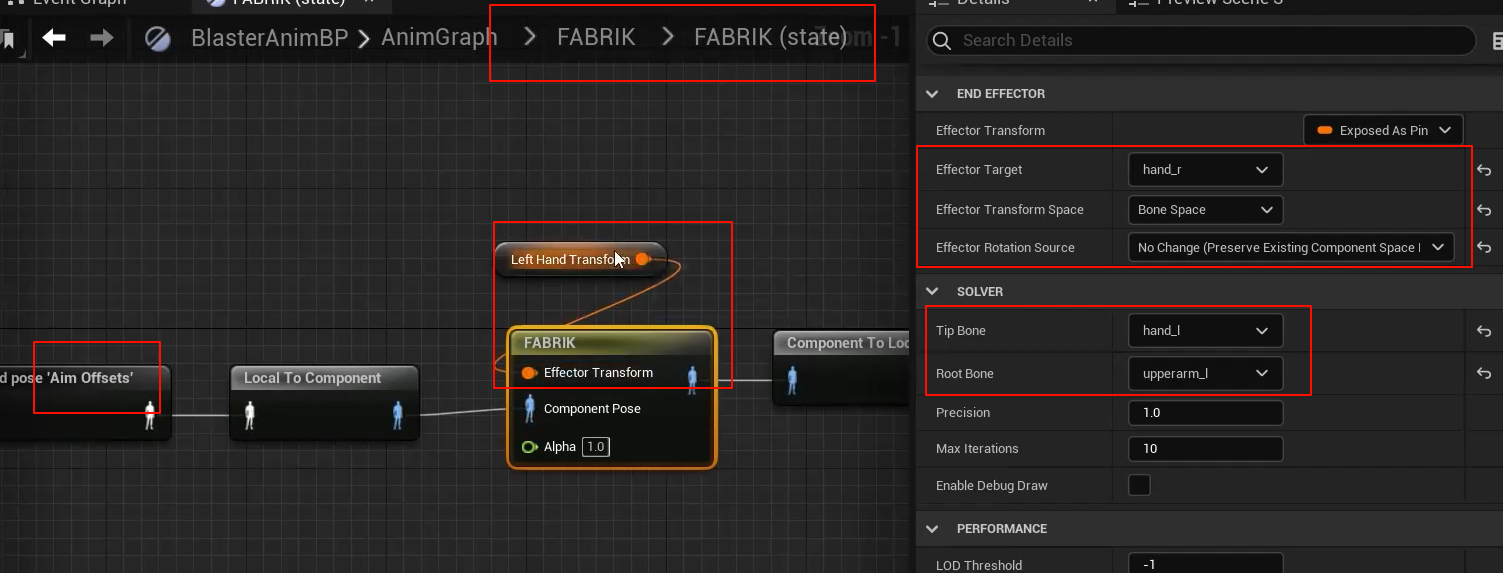1503x573 pixels.
Task: Click the Alpha 1.0 value box
Action: pyautogui.click(x=595, y=447)
